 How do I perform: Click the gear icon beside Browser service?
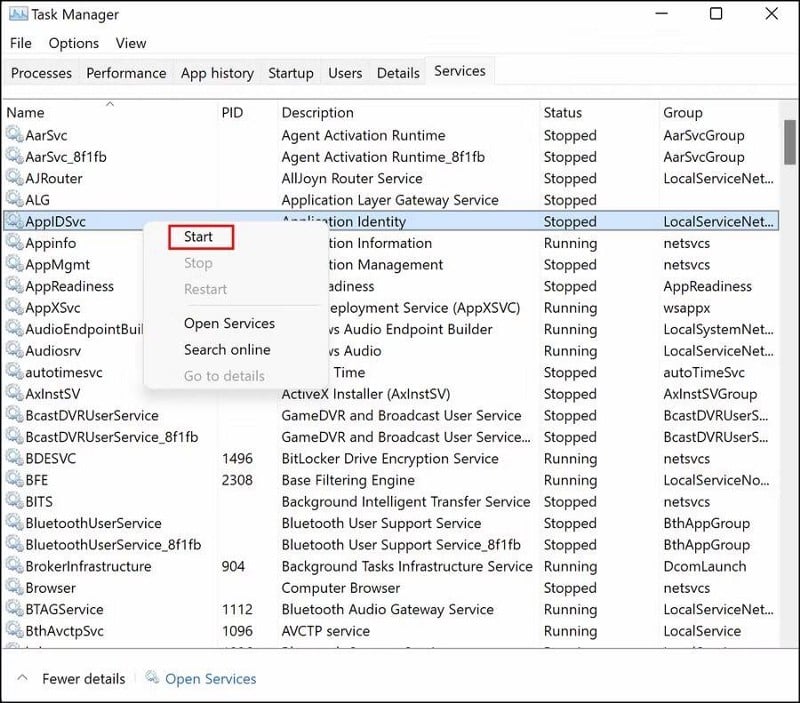click(x=14, y=587)
